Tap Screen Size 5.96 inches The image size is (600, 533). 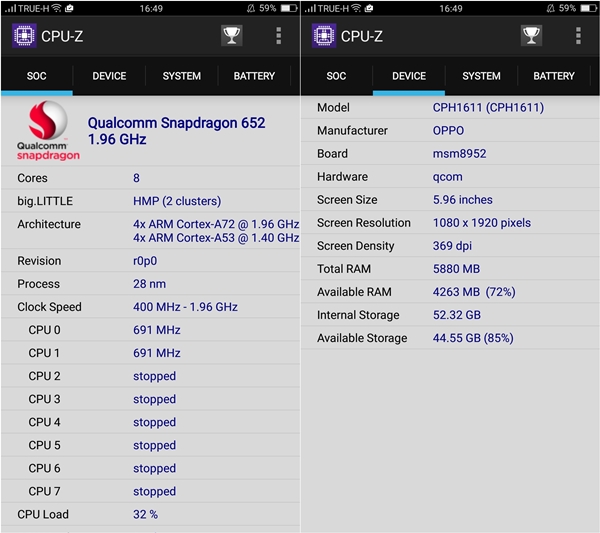tap(463, 200)
